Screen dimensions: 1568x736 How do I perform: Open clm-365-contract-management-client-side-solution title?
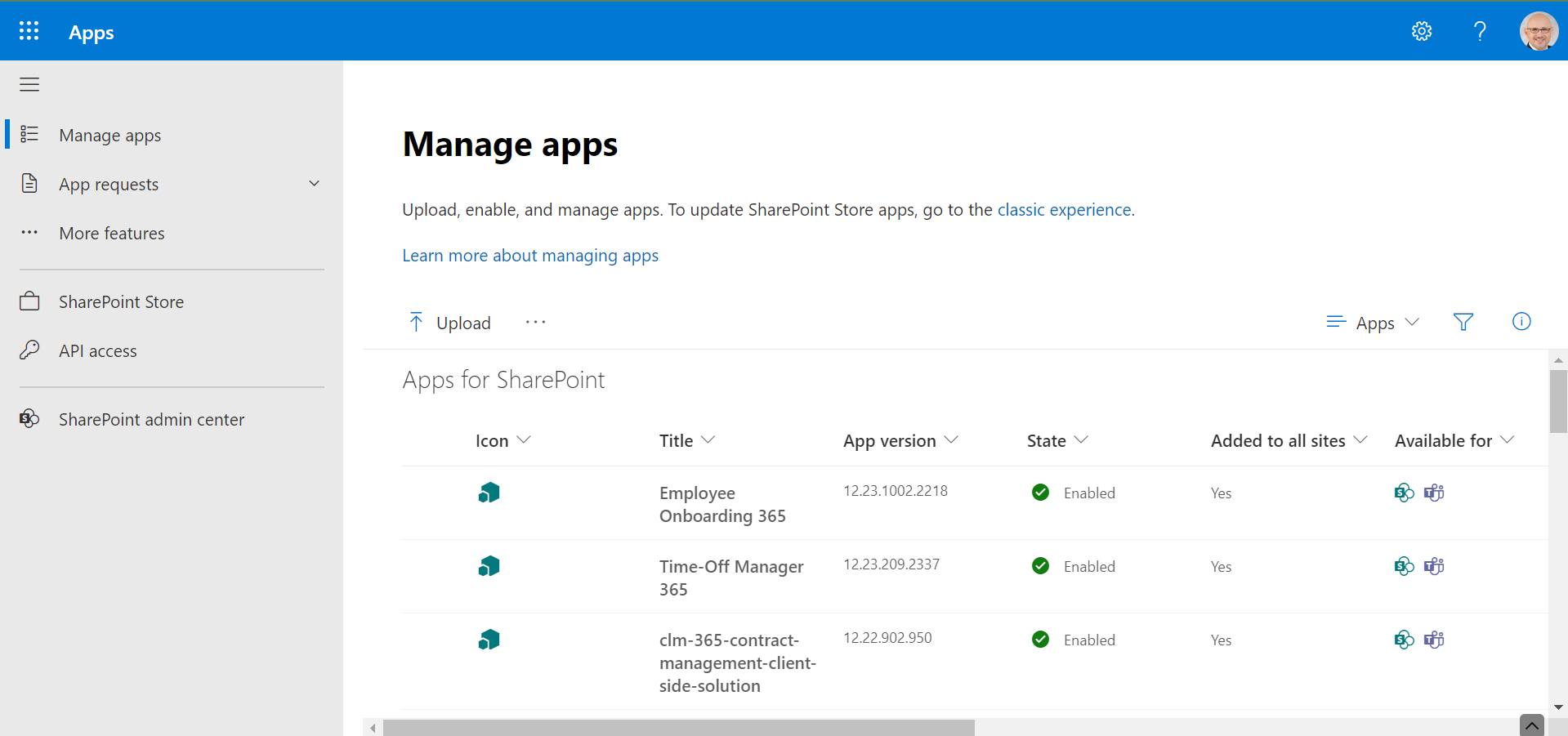(x=738, y=662)
